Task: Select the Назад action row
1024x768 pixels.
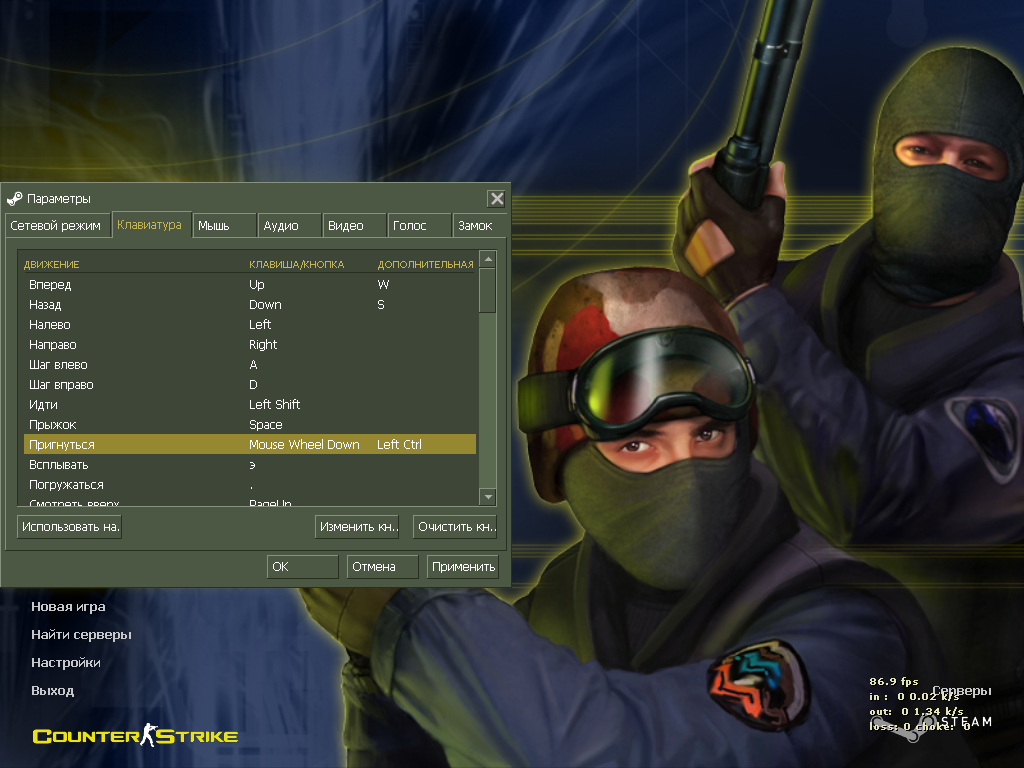Action: click(x=249, y=305)
